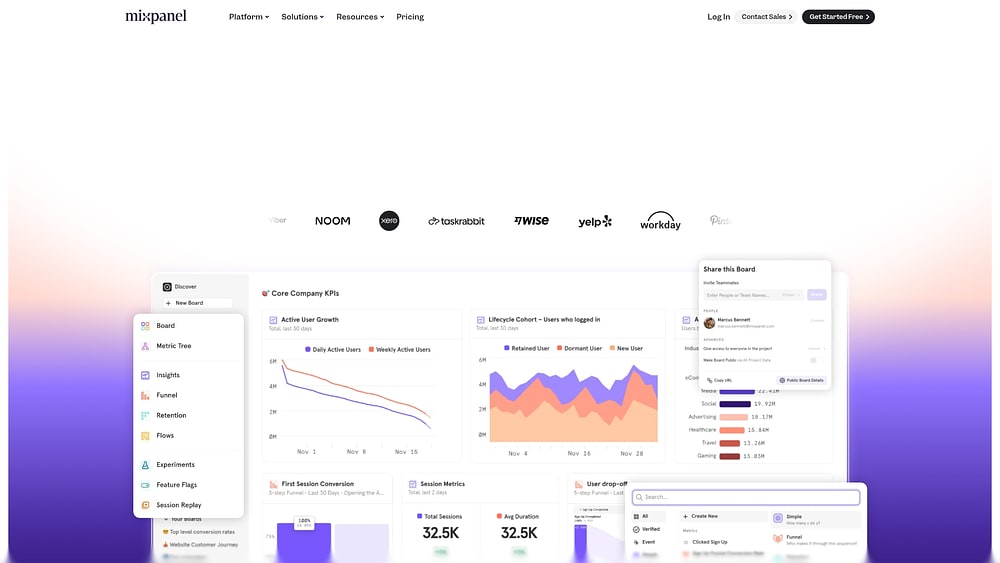
Task: Toggle the Retained User legend
Action: (x=527, y=349)
